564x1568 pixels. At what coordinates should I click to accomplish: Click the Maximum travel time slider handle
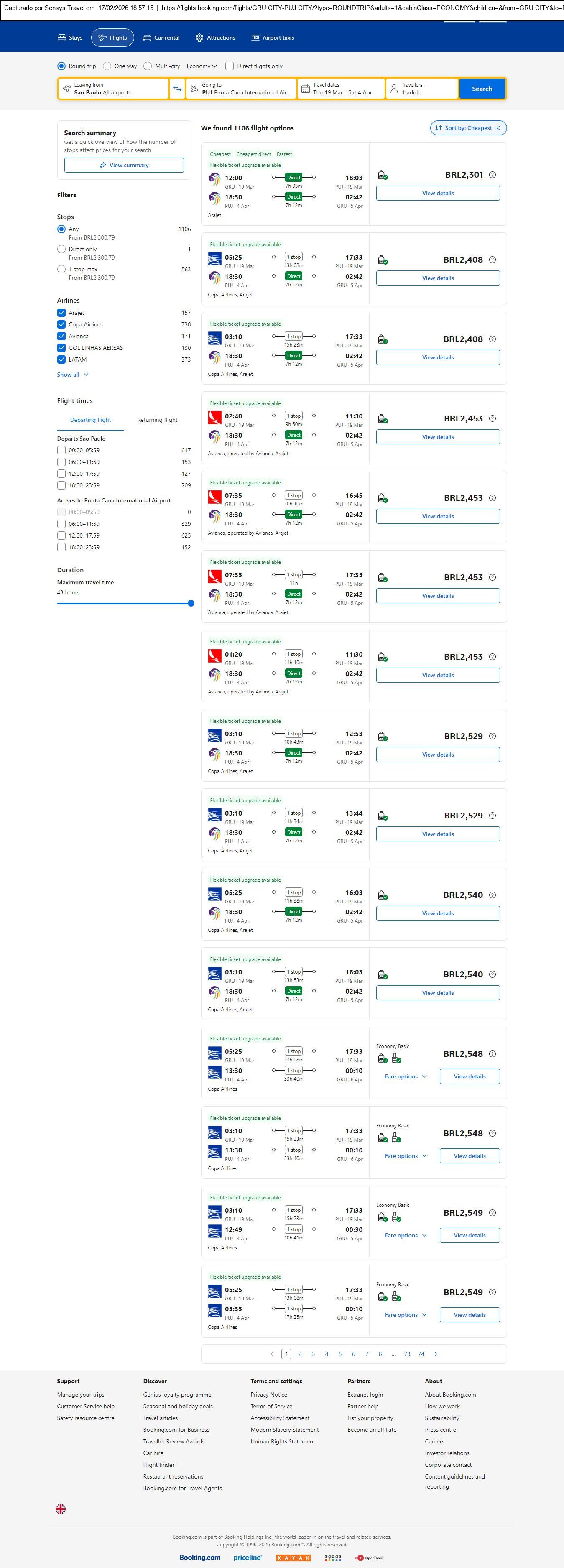point(191,603)
